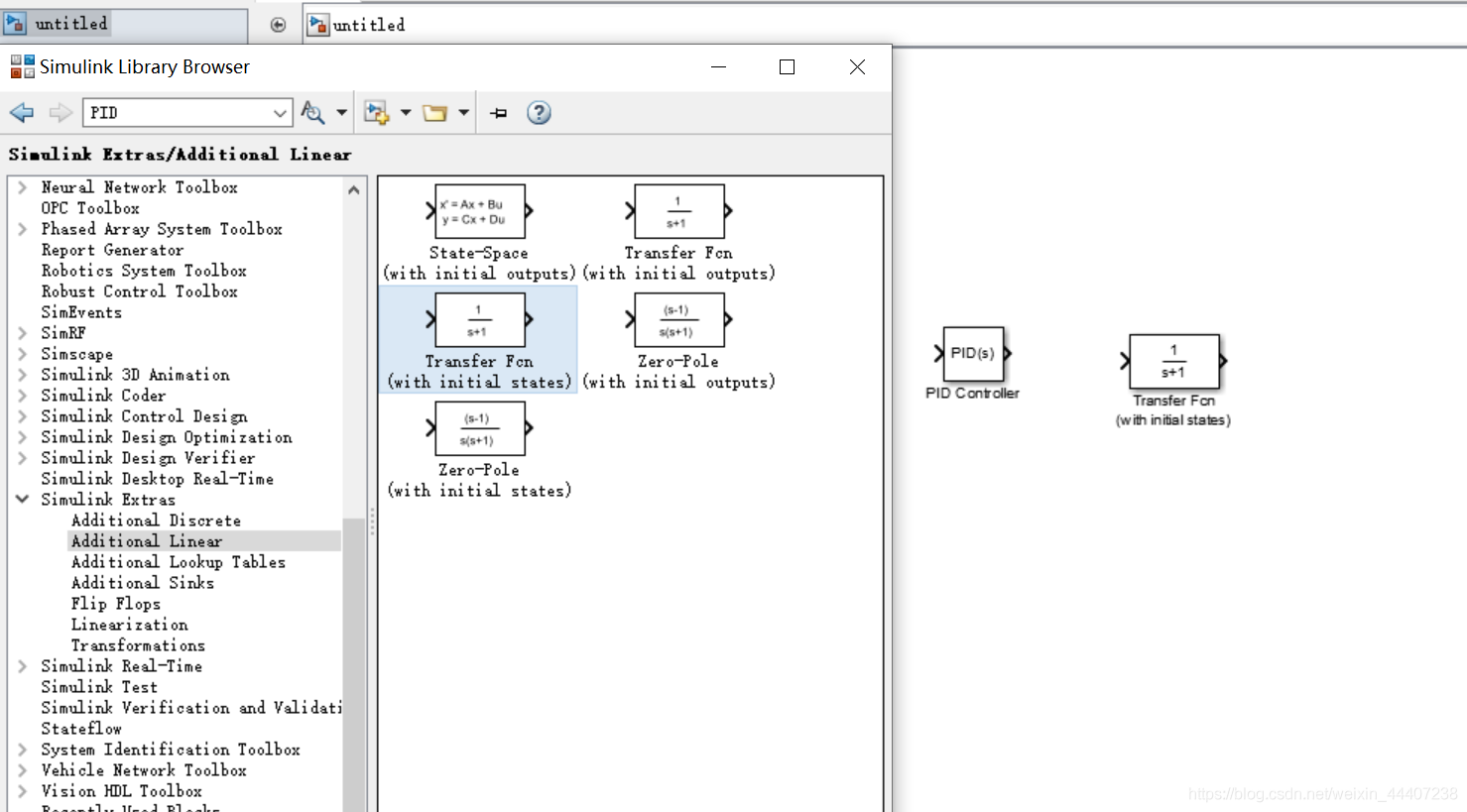The image size is (1467, 812).
Task: Open the PID search field dropdown
Action: pyautogui.click(x=280, y=113)
